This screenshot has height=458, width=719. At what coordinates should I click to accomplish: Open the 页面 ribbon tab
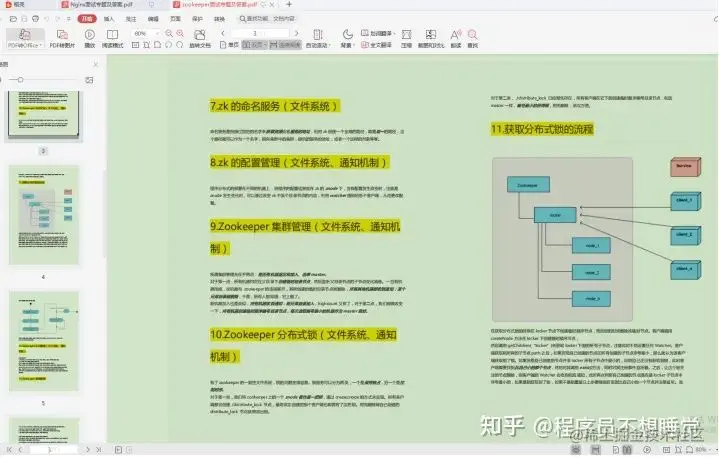(175, 19)
